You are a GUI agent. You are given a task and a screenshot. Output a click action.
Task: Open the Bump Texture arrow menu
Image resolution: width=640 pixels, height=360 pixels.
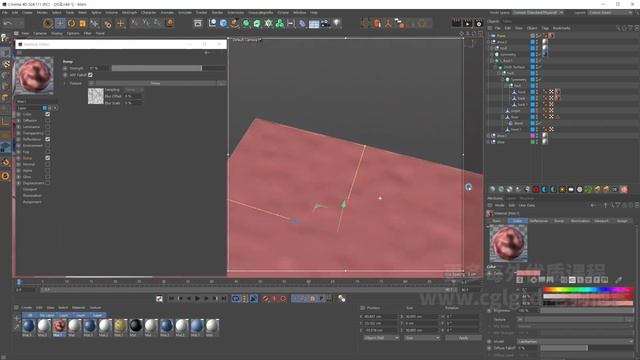pos(91,83)
